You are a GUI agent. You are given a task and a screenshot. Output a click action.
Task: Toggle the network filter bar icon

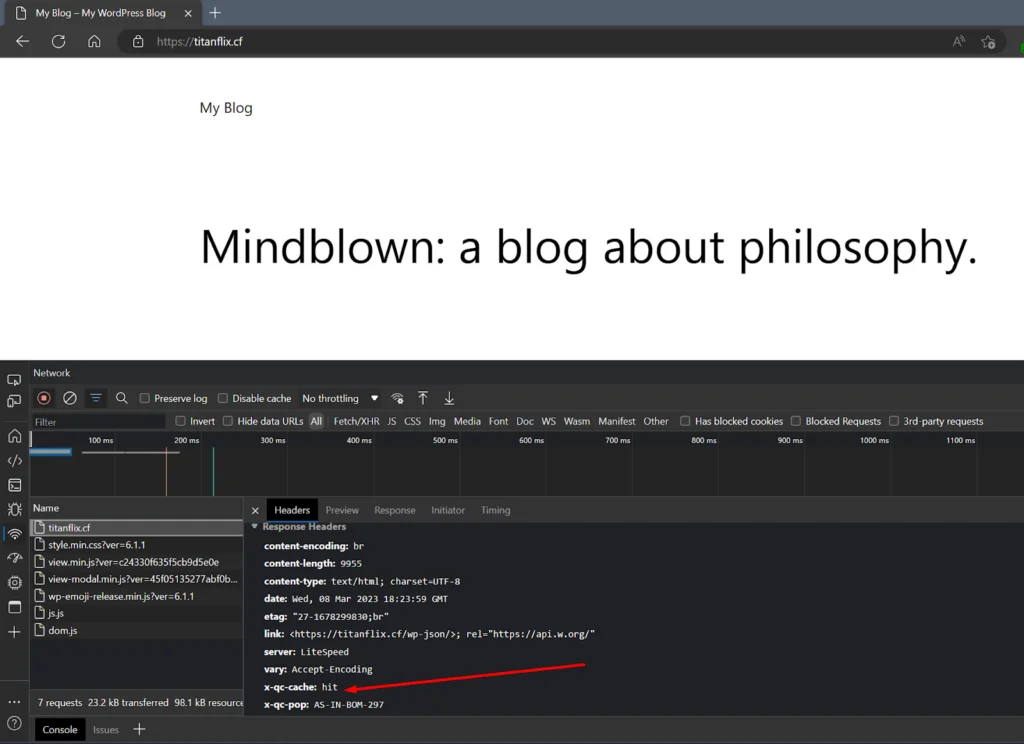point(96,398)
